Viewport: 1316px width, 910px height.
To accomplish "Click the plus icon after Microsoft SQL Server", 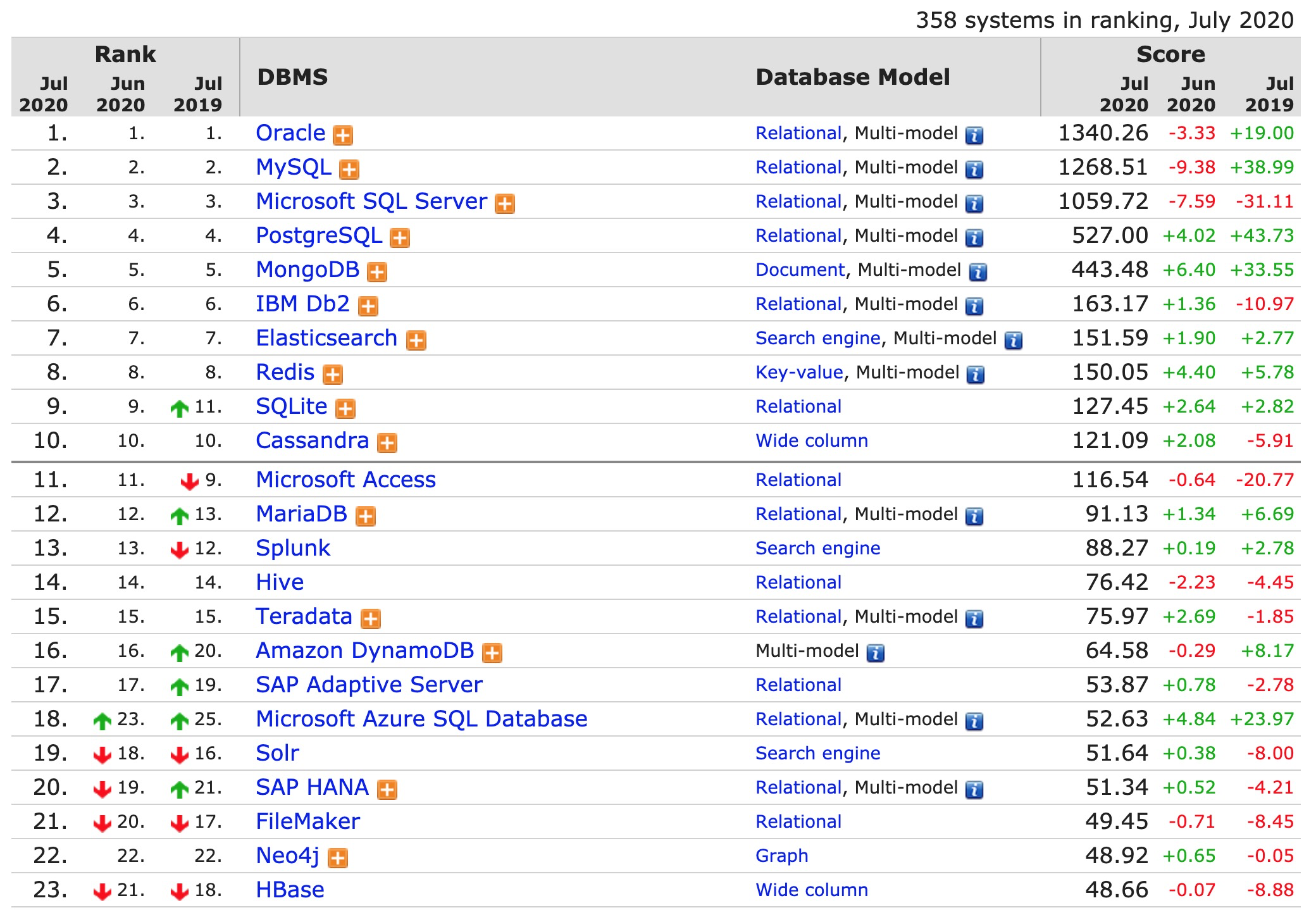I will tap(505, 203).
